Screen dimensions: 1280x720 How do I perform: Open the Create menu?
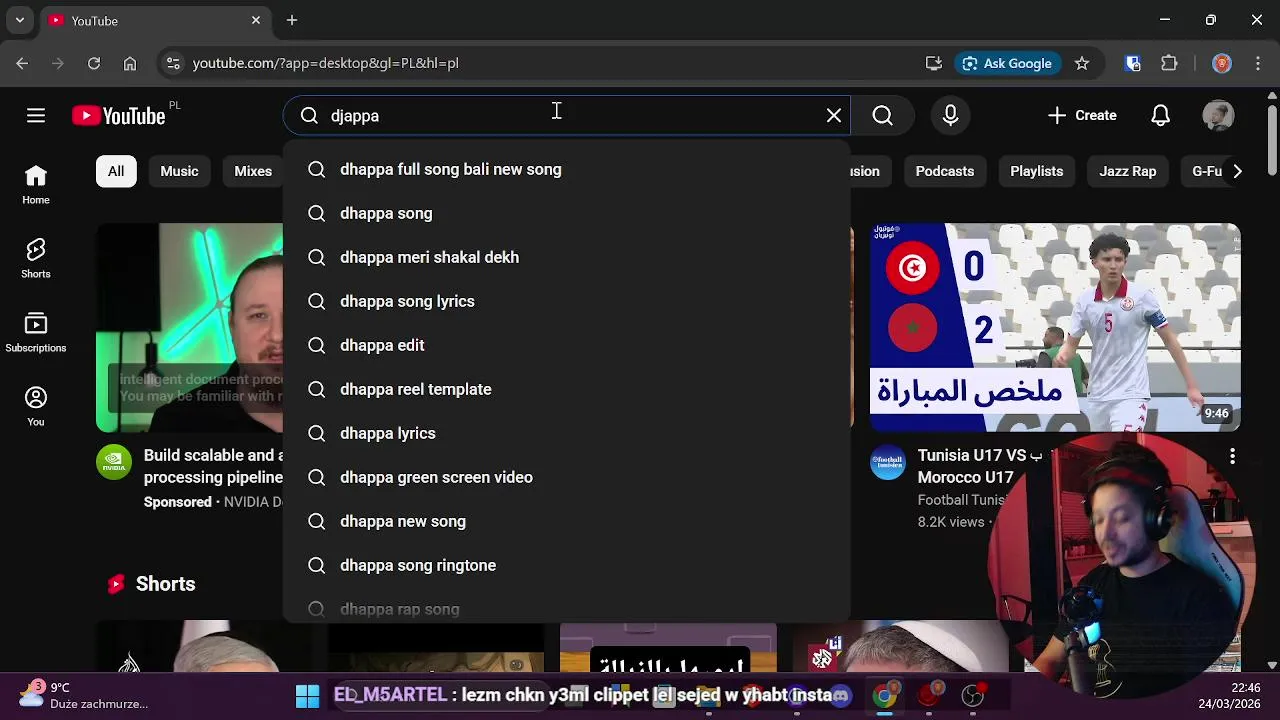[x=1082, y=116]
